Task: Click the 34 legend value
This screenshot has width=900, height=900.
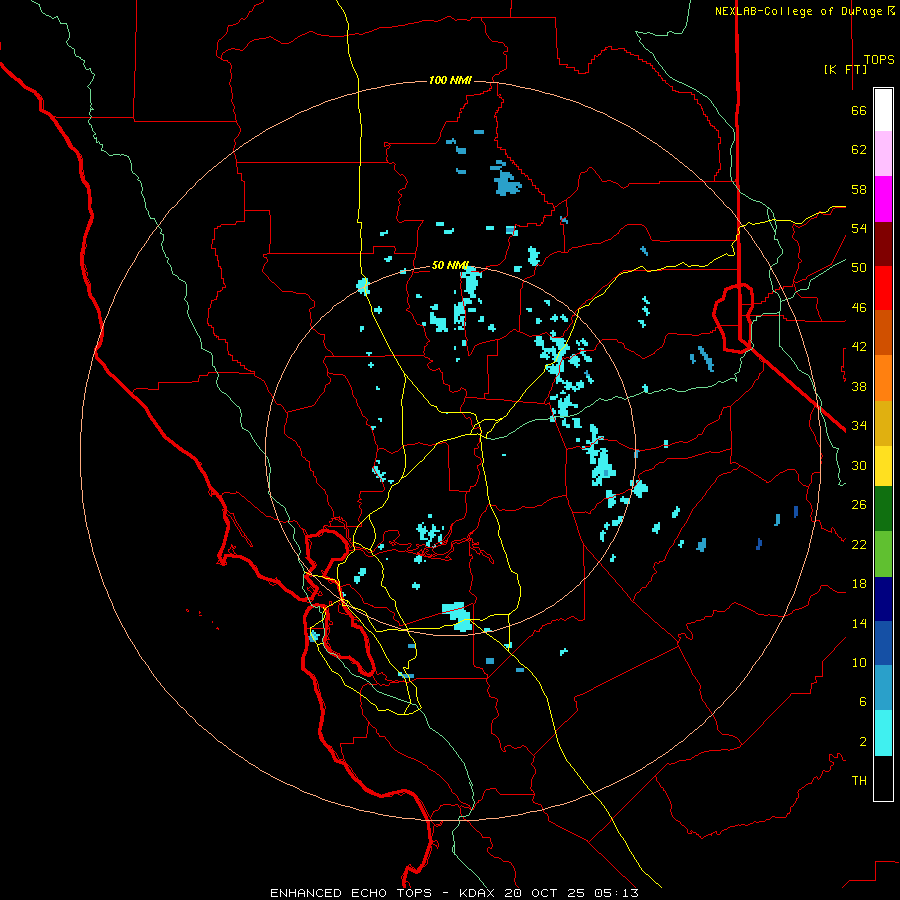Action: 859,426
